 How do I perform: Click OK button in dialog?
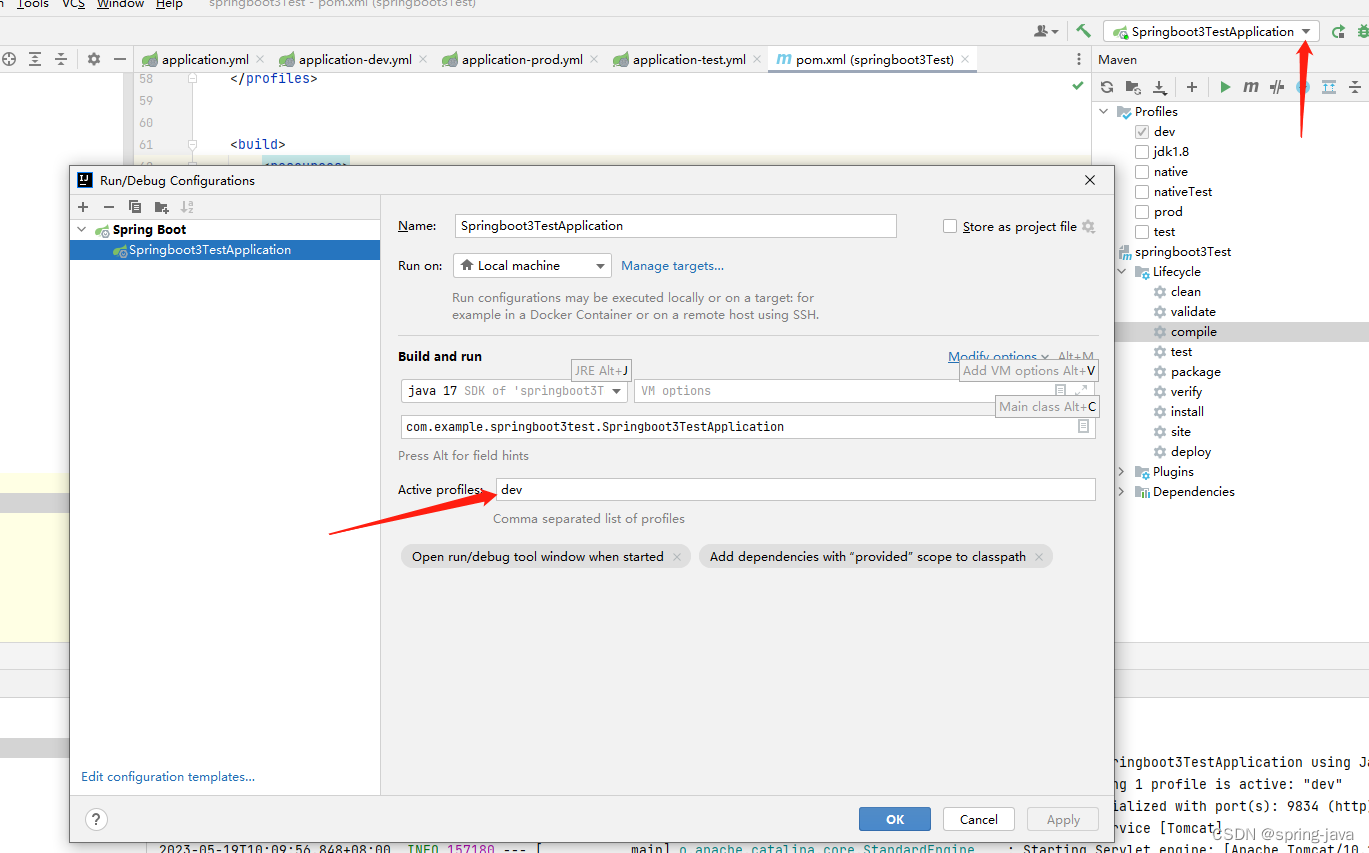coord(895,819)
